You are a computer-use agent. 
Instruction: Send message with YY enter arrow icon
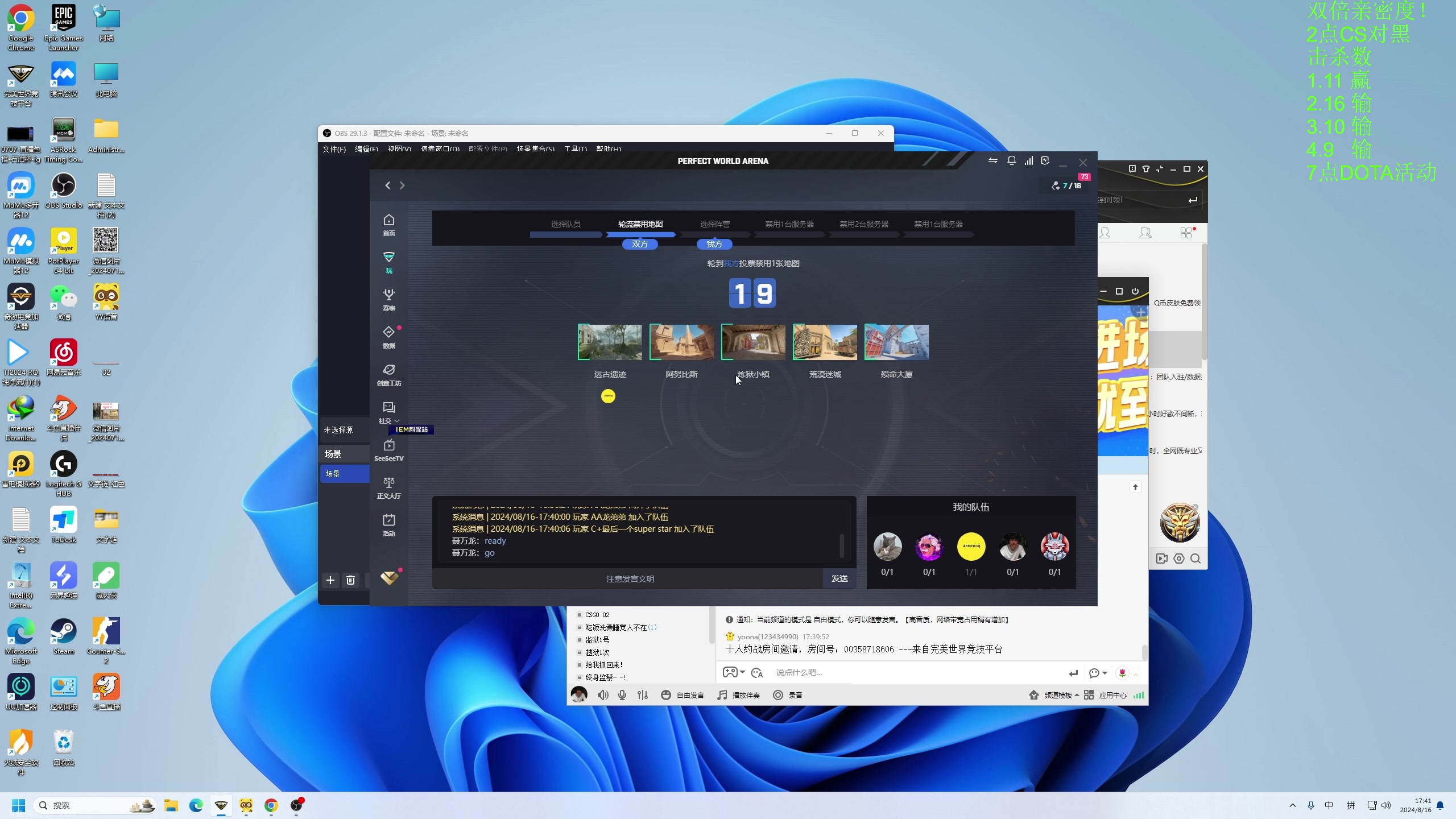coord(1073,673)
